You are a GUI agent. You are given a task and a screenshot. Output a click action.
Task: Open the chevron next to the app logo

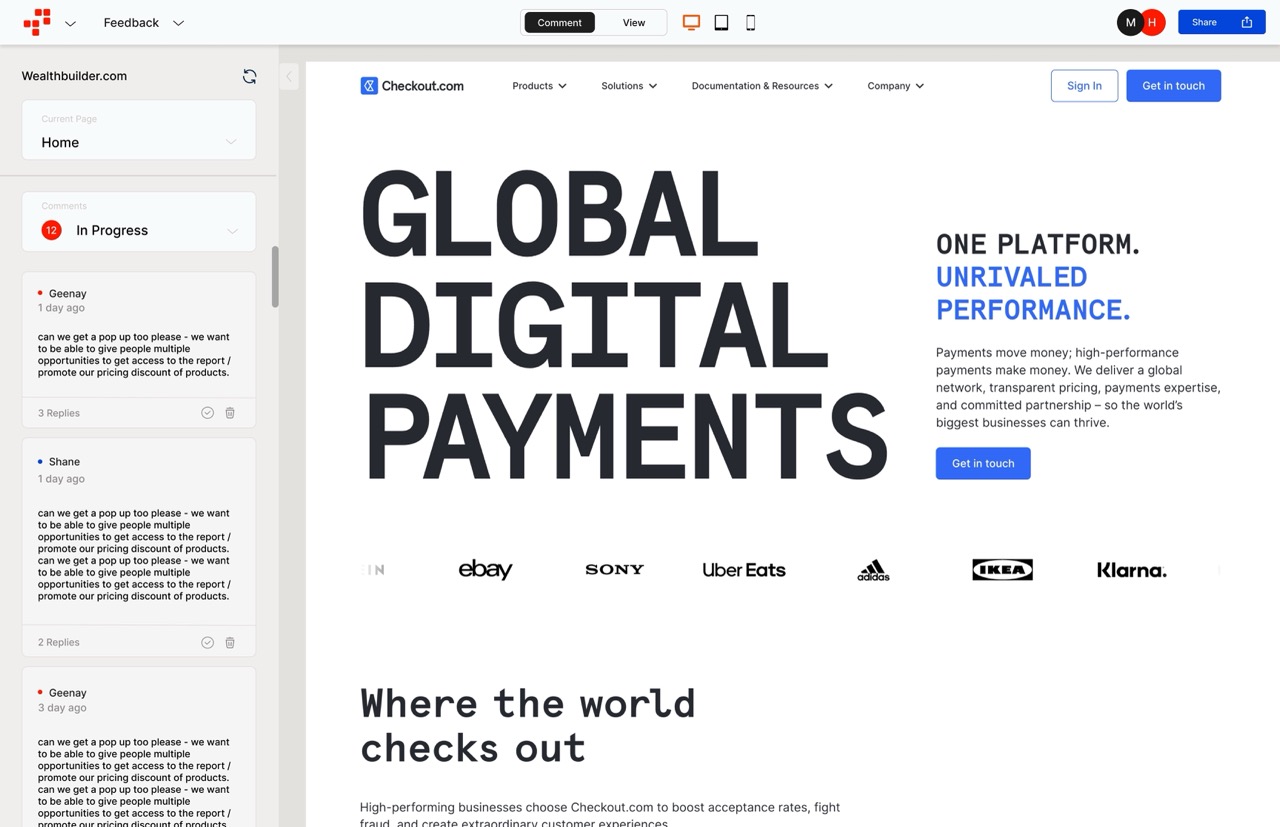pos(70,23)
